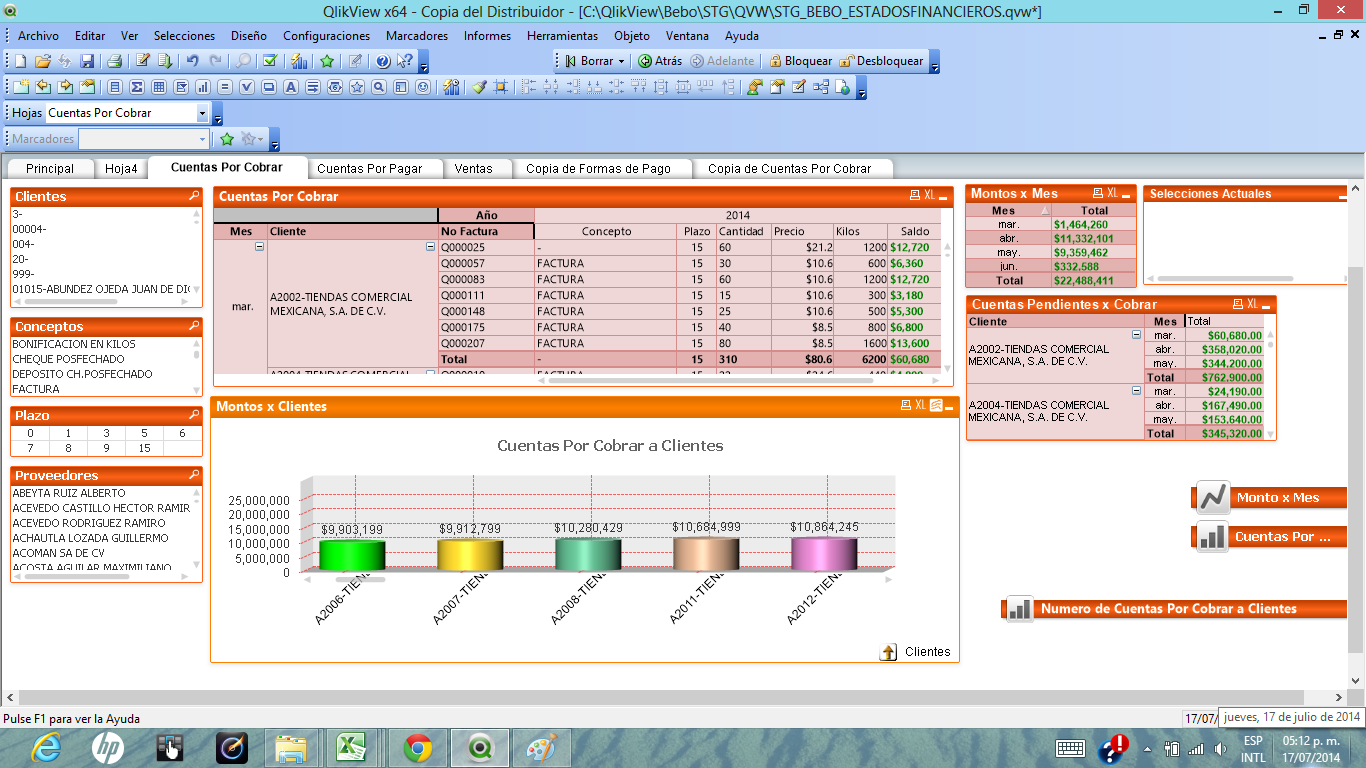Expand the Borrar clear dropdown arrow
This screenshot has width=1366, height=768.
621,61
